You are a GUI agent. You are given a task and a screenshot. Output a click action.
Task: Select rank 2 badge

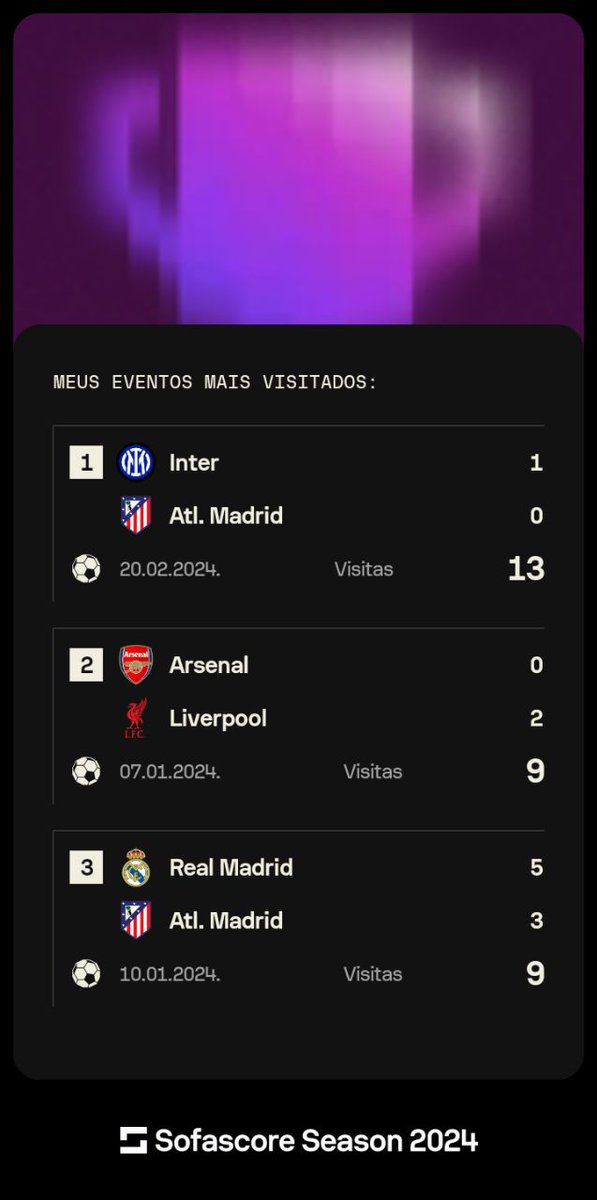pos(86,665)
